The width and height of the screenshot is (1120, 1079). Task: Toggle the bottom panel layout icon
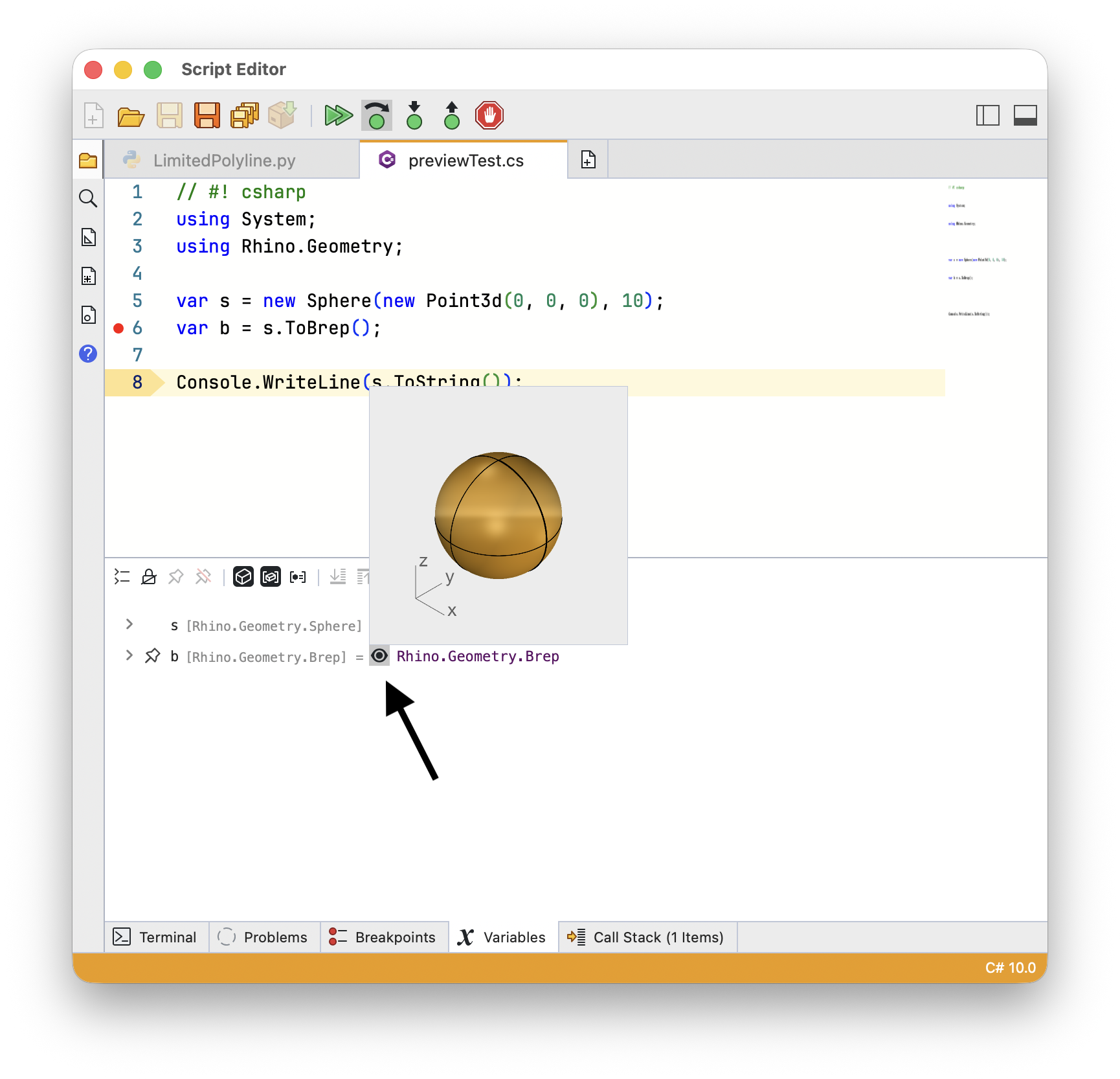1025,116
